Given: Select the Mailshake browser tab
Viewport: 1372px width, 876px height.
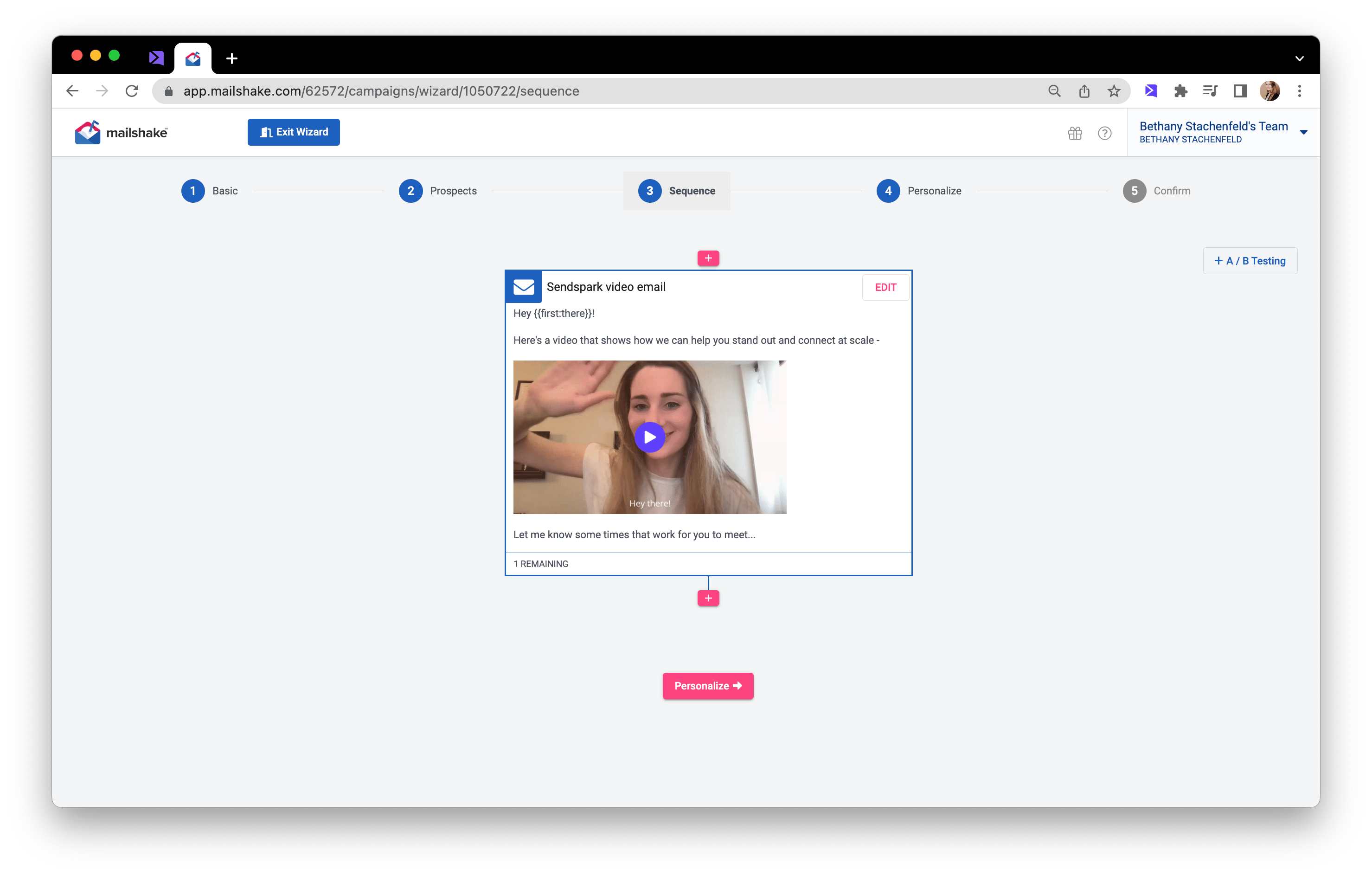Looking at the screenshot, I should [193, 58].
